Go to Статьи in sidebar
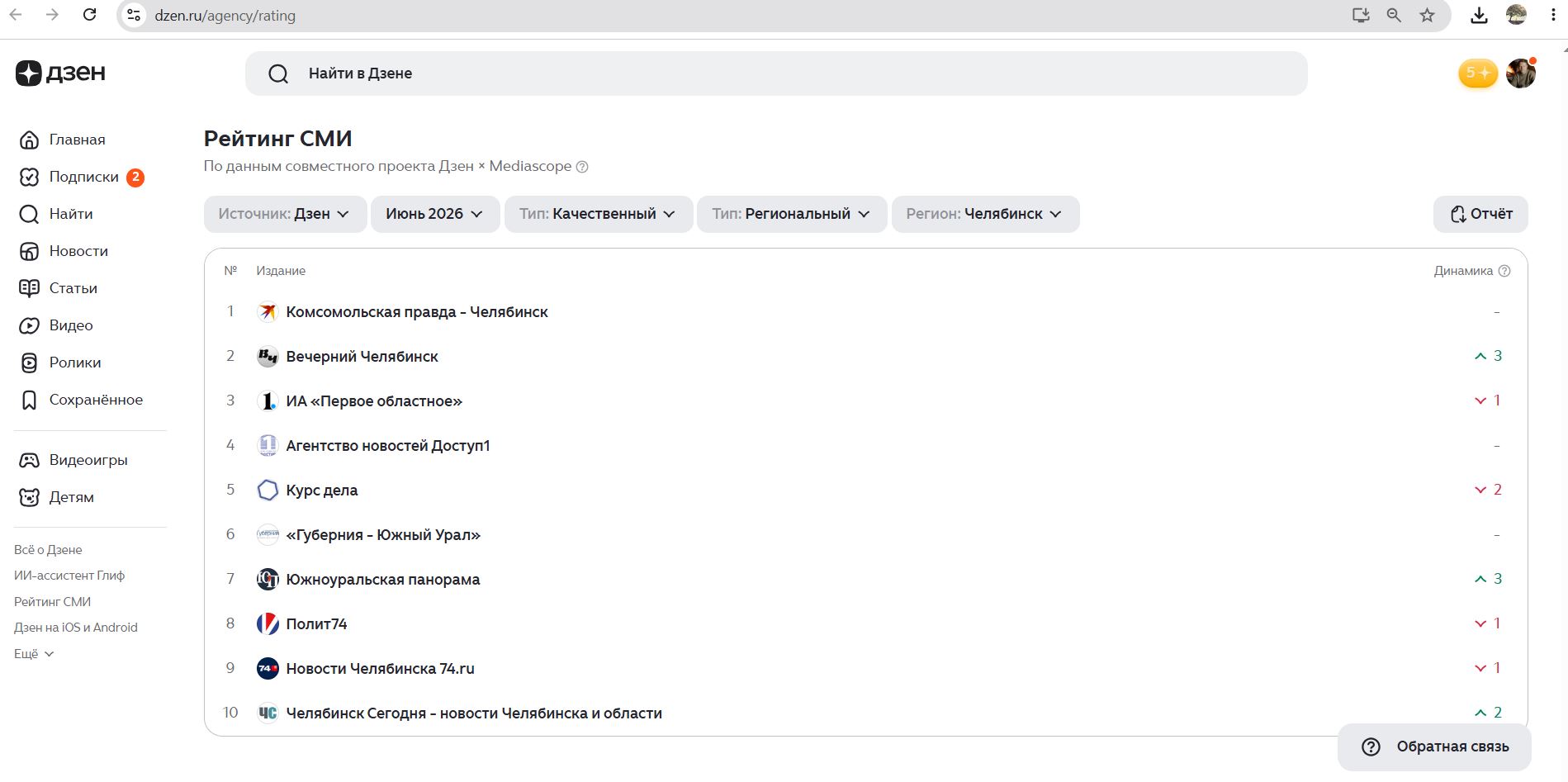 click(x=73, y=288)
